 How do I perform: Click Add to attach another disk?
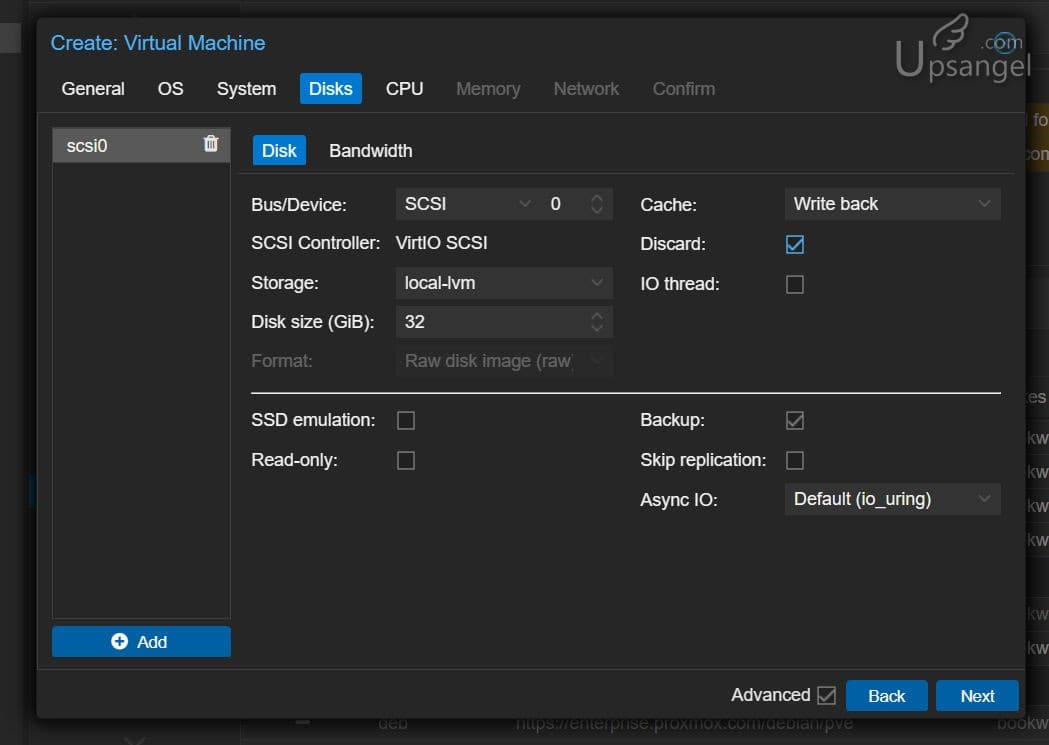[140, 641]
